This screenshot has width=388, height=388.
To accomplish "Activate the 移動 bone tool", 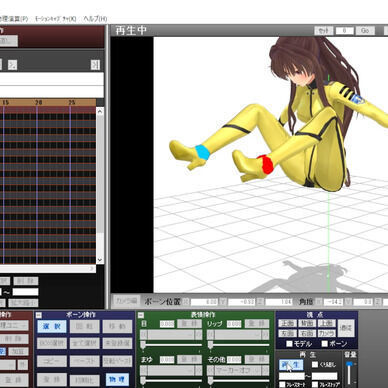I will tap(117, 327).
